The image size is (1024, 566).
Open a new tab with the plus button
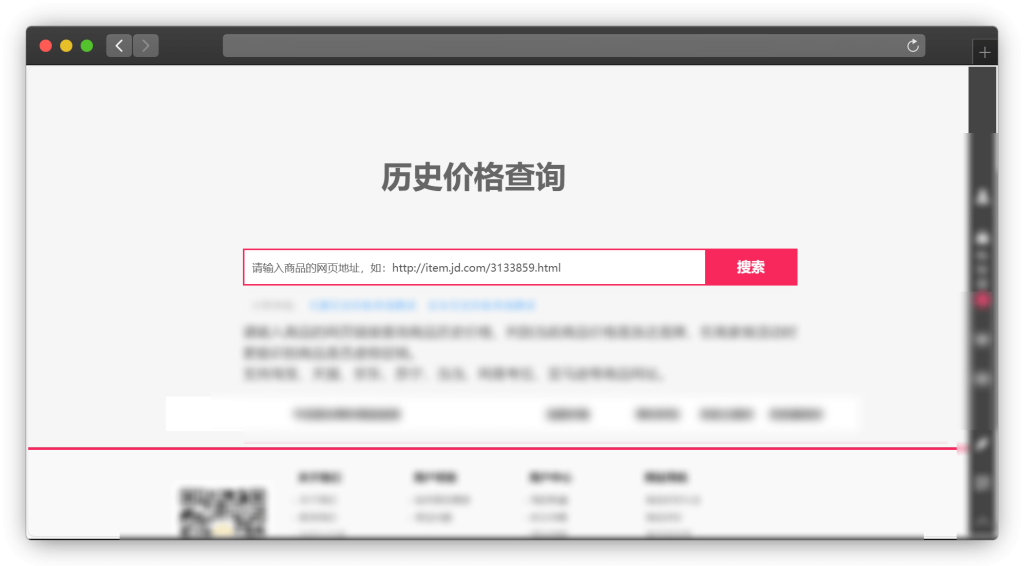coord(985,52)
